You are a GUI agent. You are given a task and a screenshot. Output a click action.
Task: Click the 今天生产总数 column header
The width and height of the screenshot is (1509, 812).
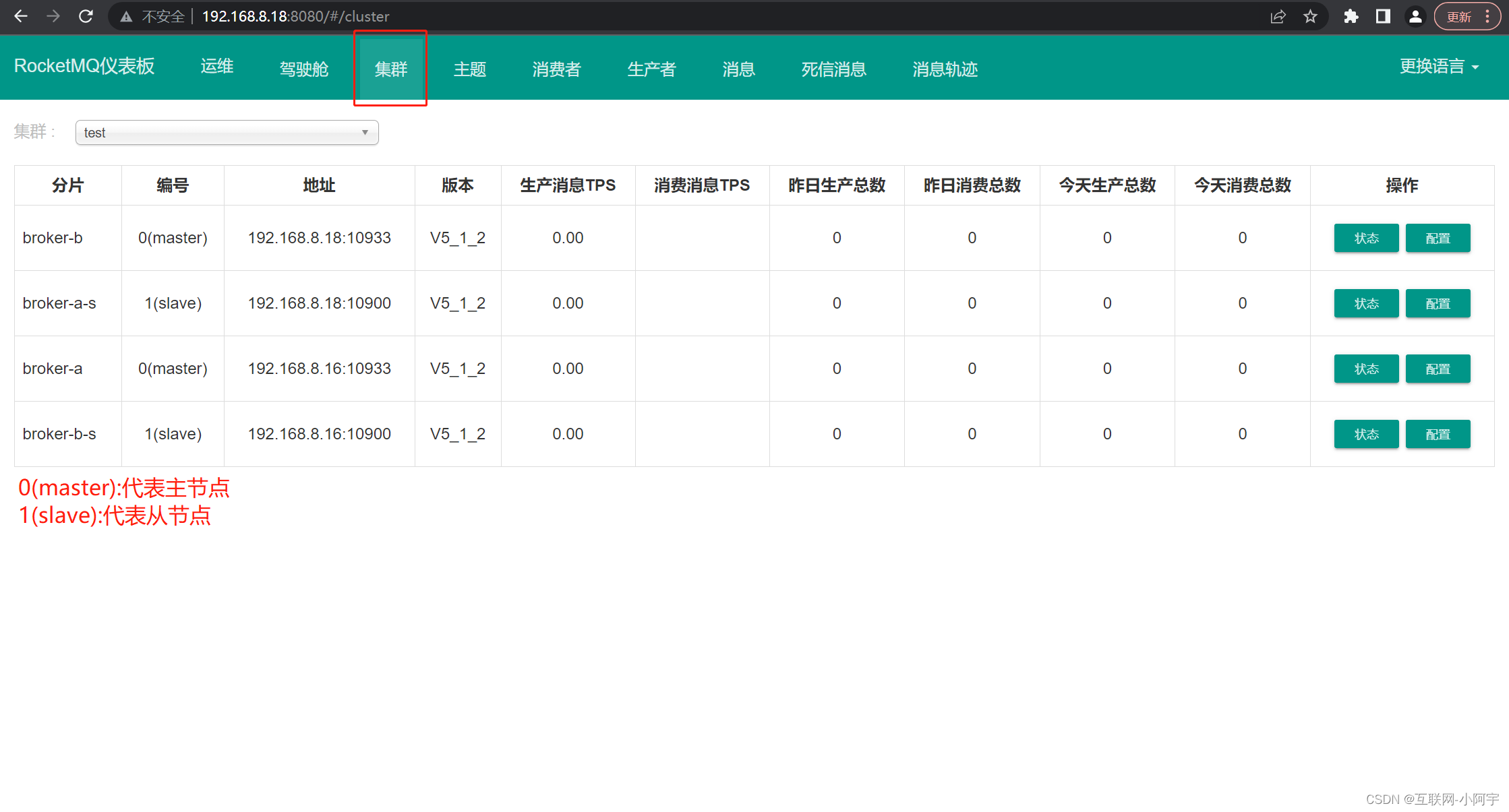(1107, 185)
